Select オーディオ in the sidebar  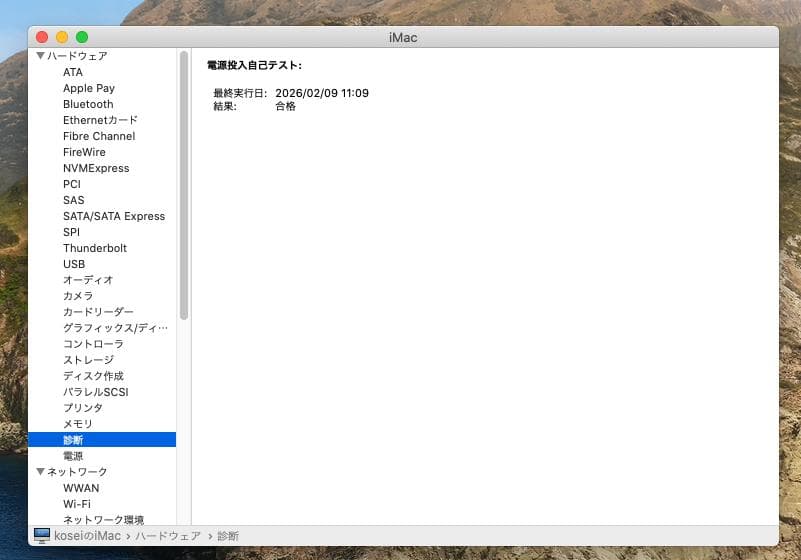pos(88,280)
